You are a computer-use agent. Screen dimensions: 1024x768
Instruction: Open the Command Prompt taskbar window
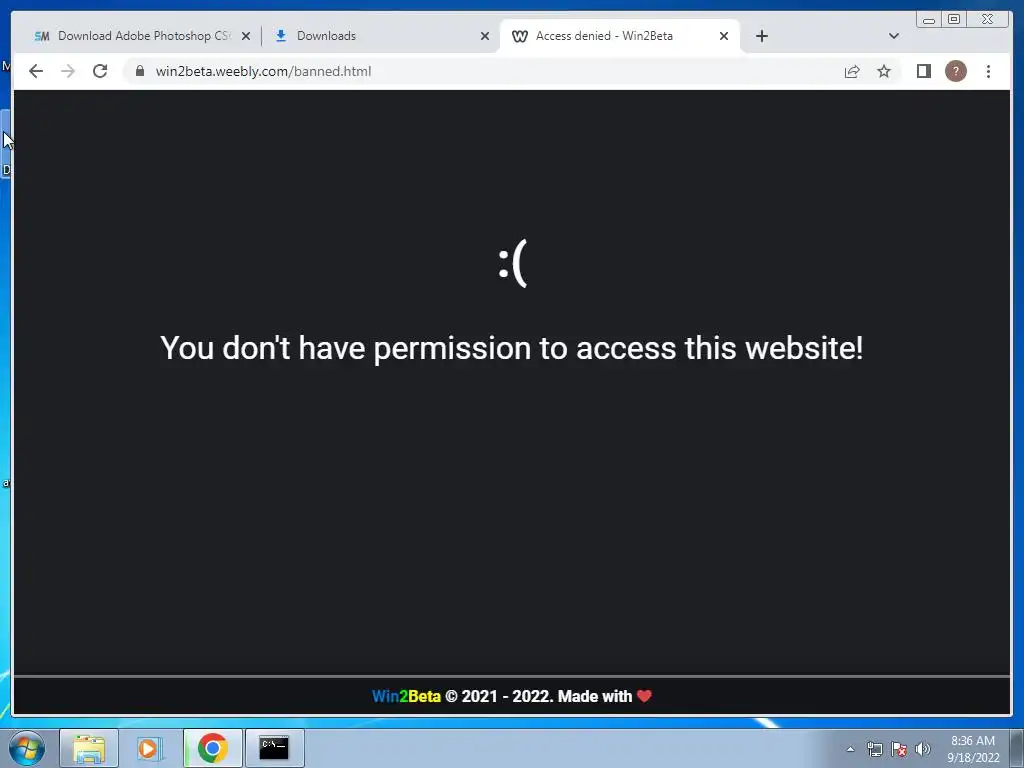274,748
